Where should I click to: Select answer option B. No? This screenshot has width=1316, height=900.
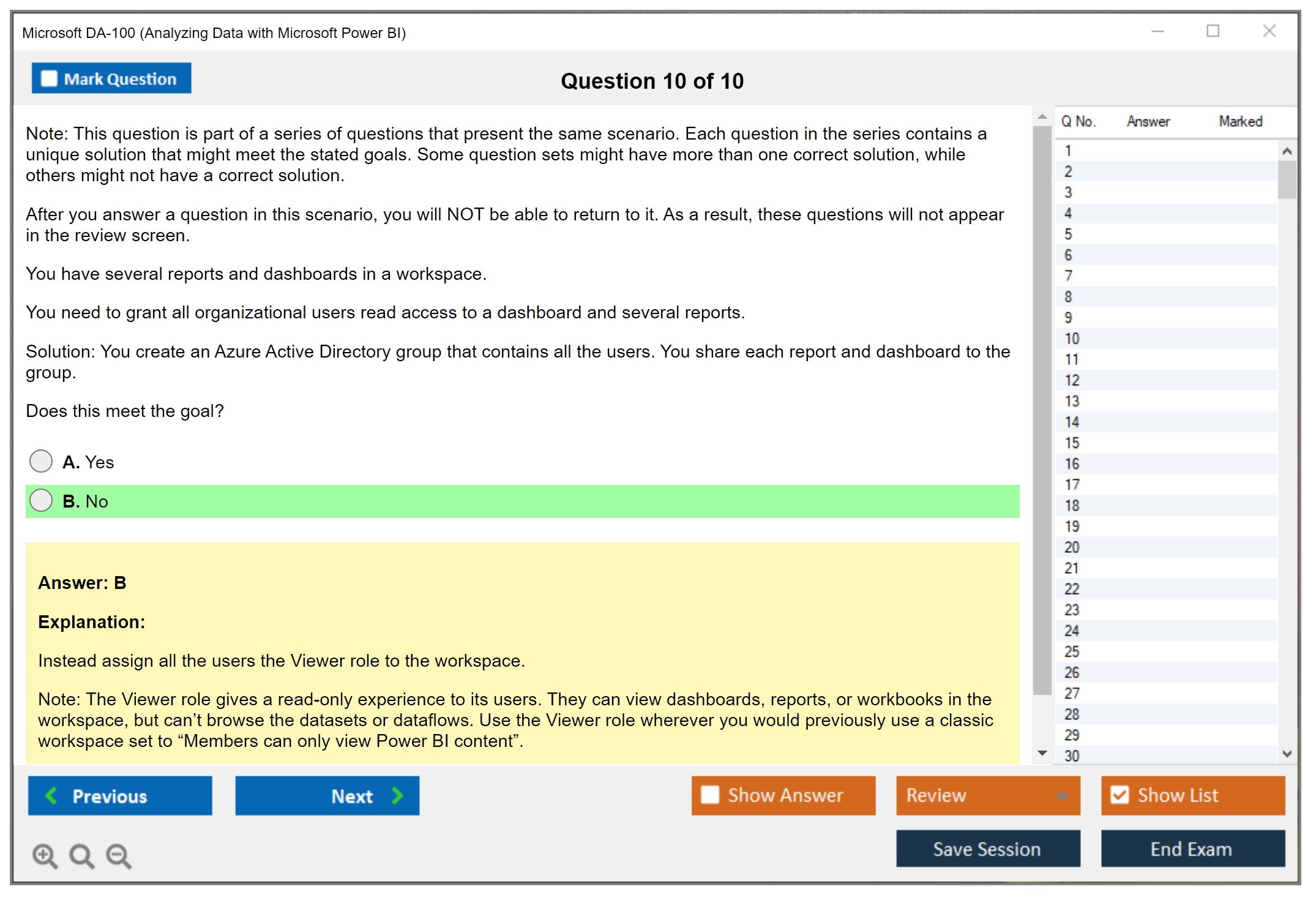tap(41, 501)
